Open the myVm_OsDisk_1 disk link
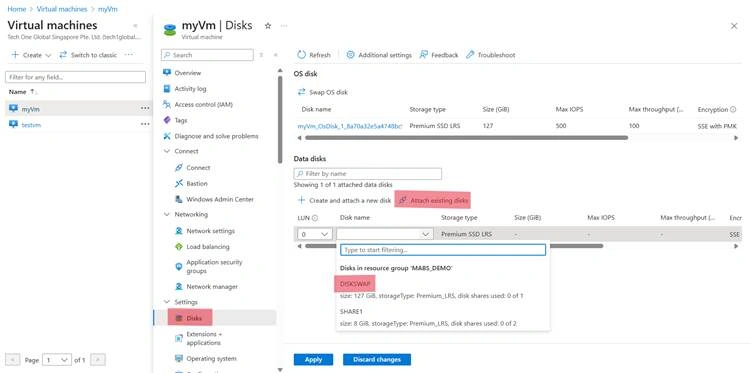Screen dimensions: 751x373 pos(350,126)
